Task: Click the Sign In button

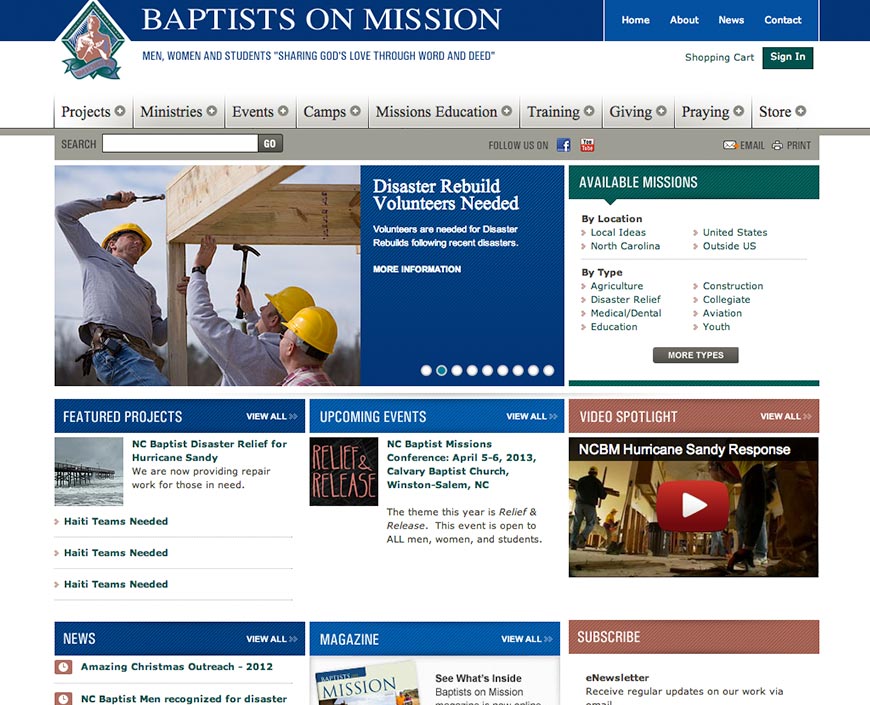Action: [788, 57]
